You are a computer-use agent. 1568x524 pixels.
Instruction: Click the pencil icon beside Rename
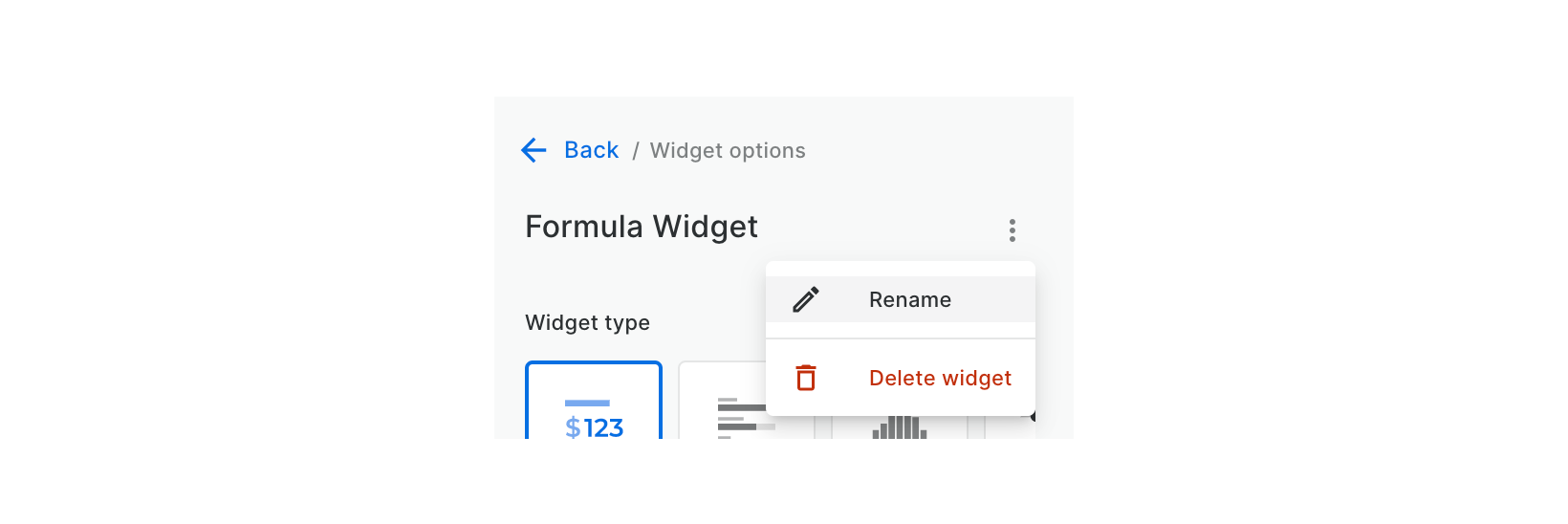806,299
